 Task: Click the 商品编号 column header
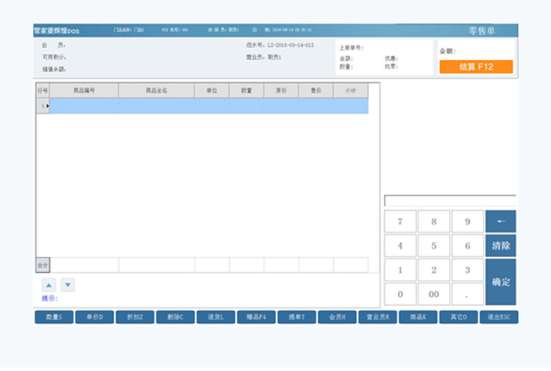(x=84, y=91)
